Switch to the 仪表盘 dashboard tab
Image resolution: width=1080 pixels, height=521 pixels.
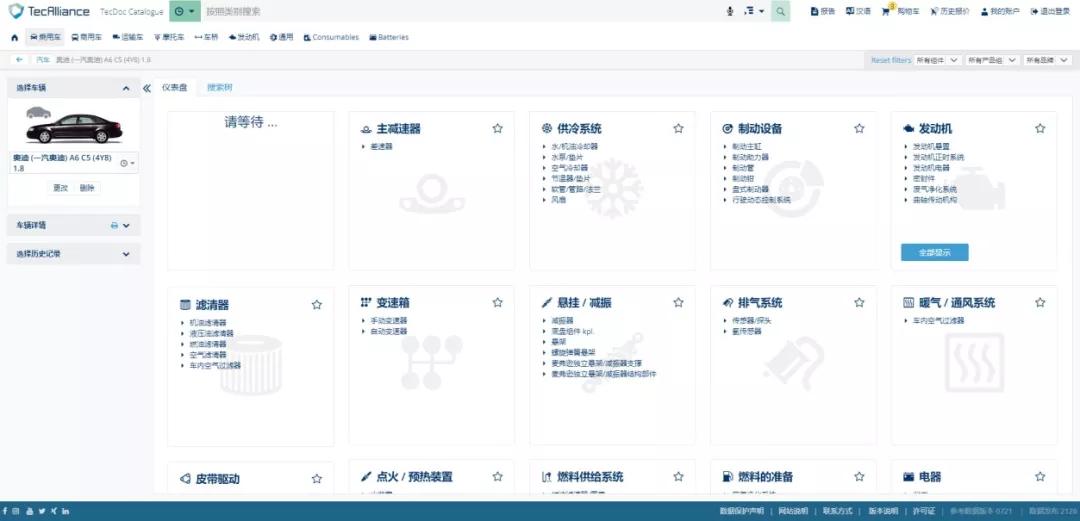coord(174,88)
